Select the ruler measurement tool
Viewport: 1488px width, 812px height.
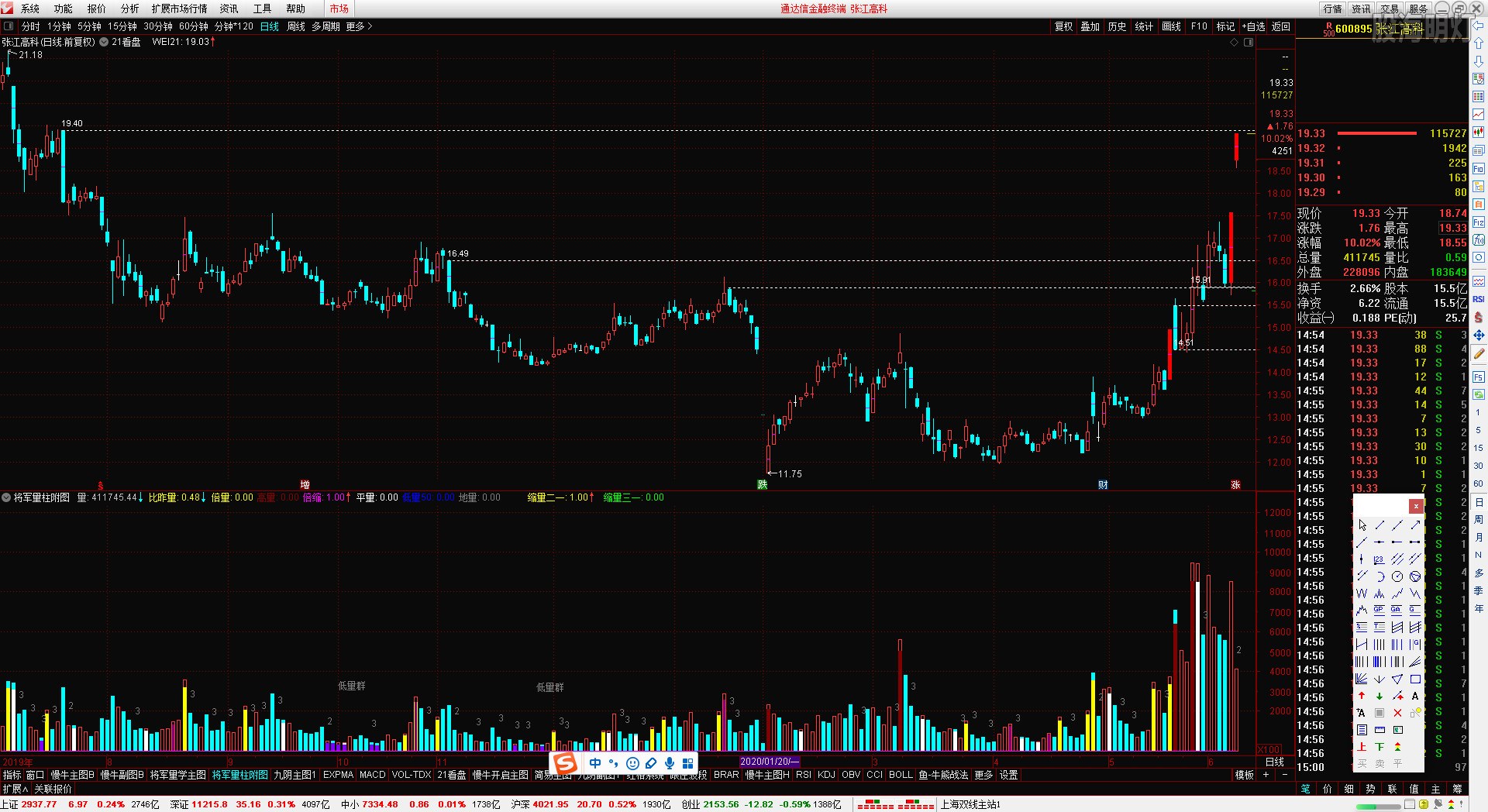pyautogui.click(x=1379, y=730)
